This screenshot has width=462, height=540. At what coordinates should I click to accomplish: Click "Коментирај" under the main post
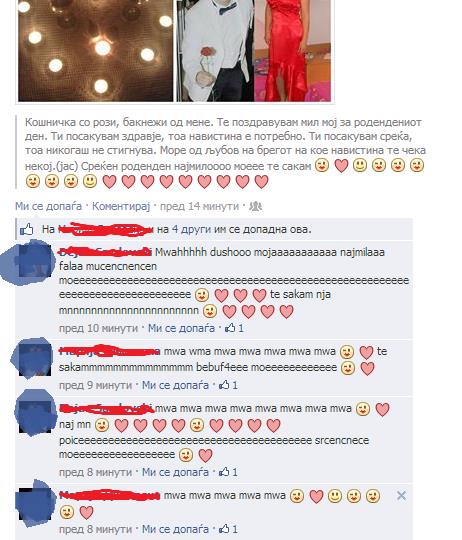tap(121, 206)
